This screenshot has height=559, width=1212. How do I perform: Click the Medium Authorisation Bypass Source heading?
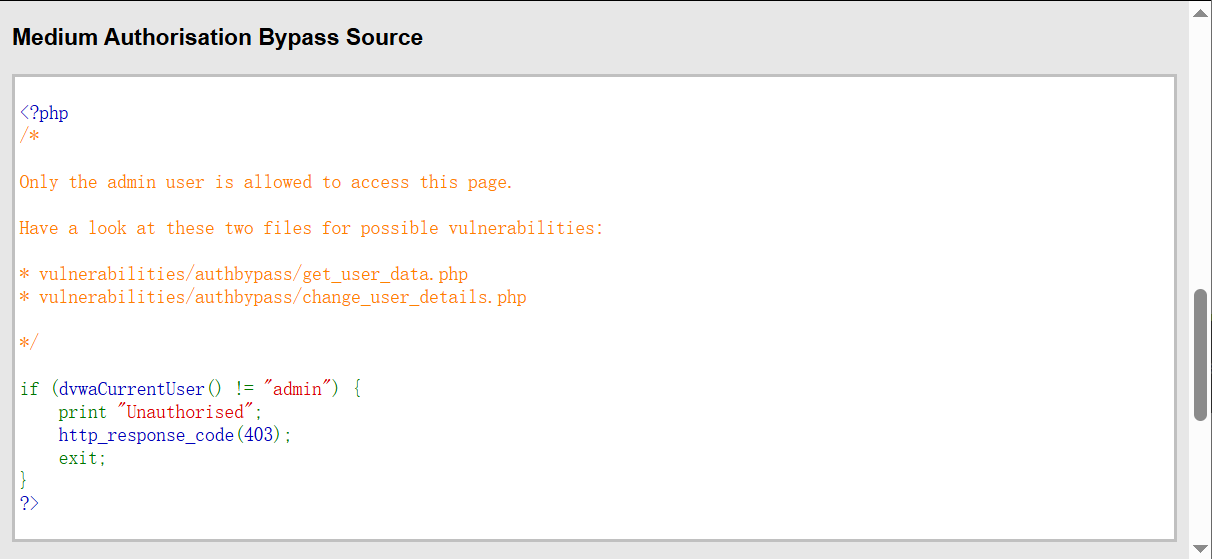tap(217, 38)
